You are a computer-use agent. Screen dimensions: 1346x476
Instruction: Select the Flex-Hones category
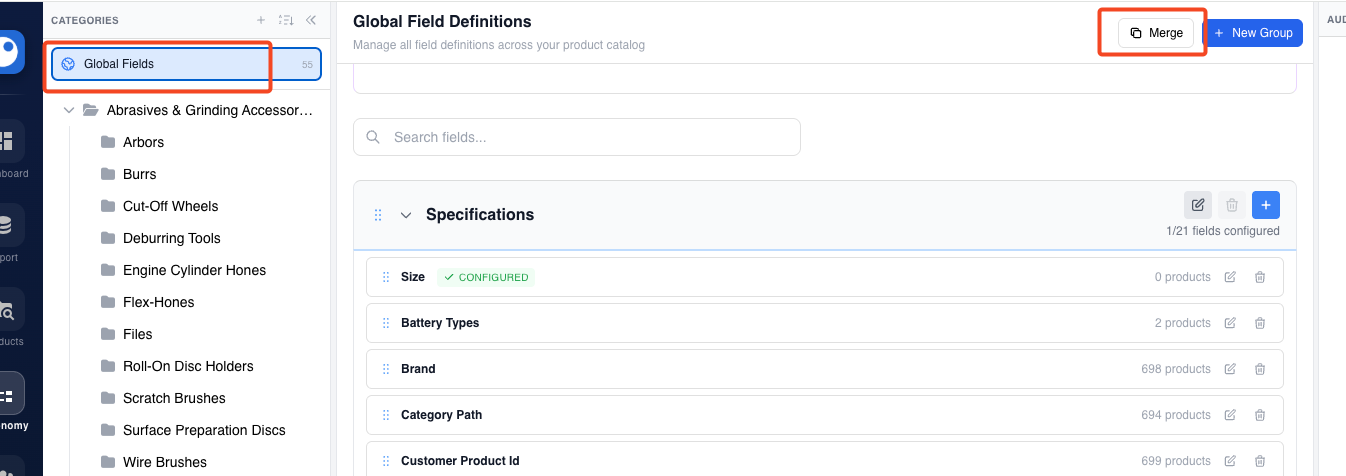[x=158, y=302]
